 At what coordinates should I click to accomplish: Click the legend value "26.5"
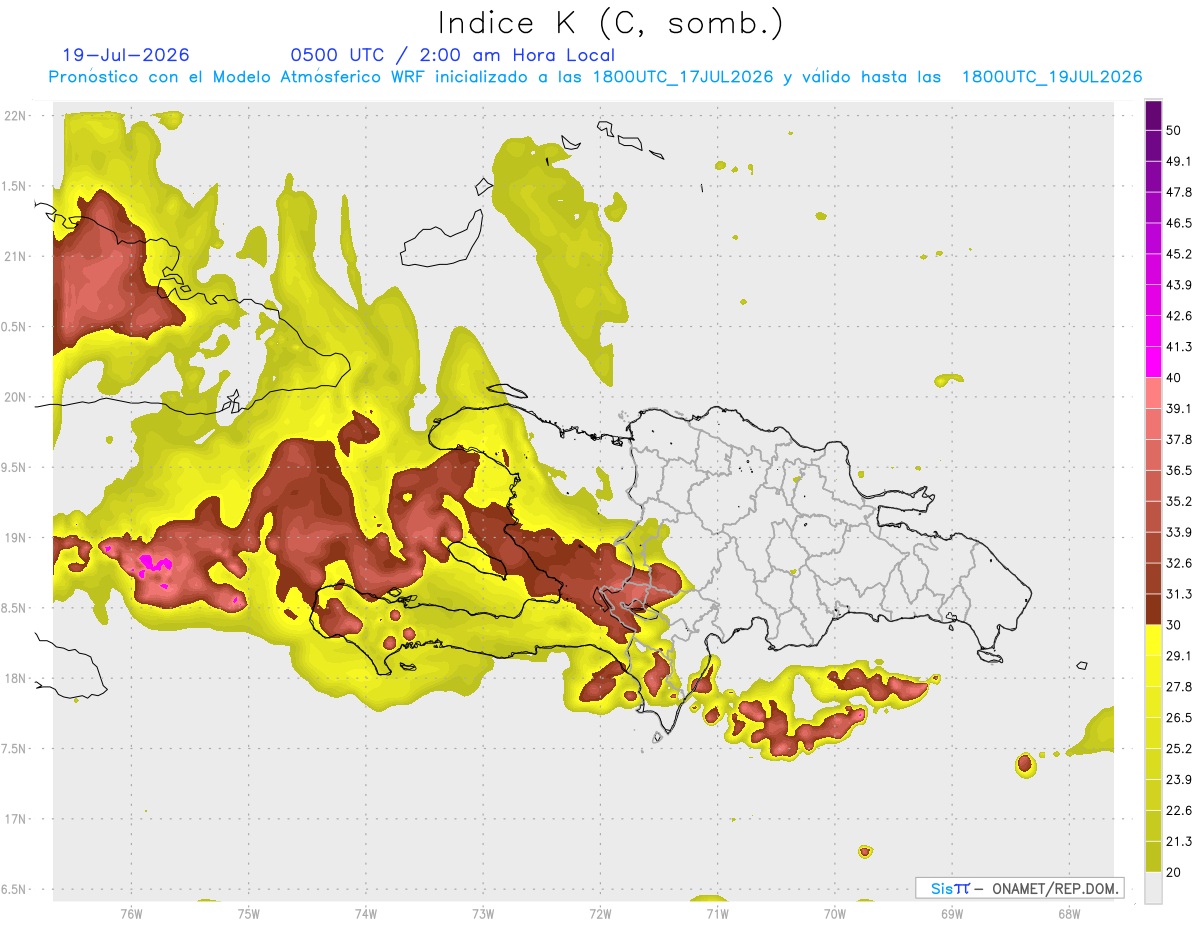pos(1179,718)
